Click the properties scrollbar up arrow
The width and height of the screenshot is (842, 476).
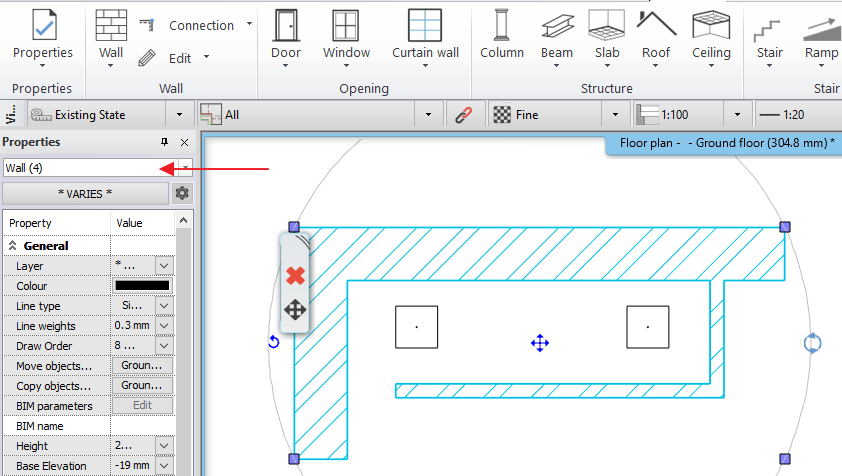point(184,220)
